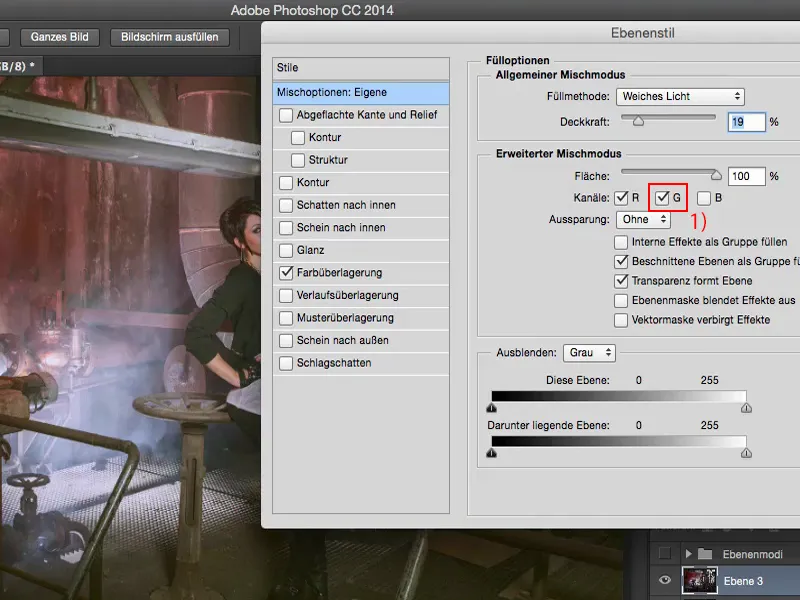Enable Musterüberlagerung checkbox
800x600 pixels.
click(x=286, y=318)
